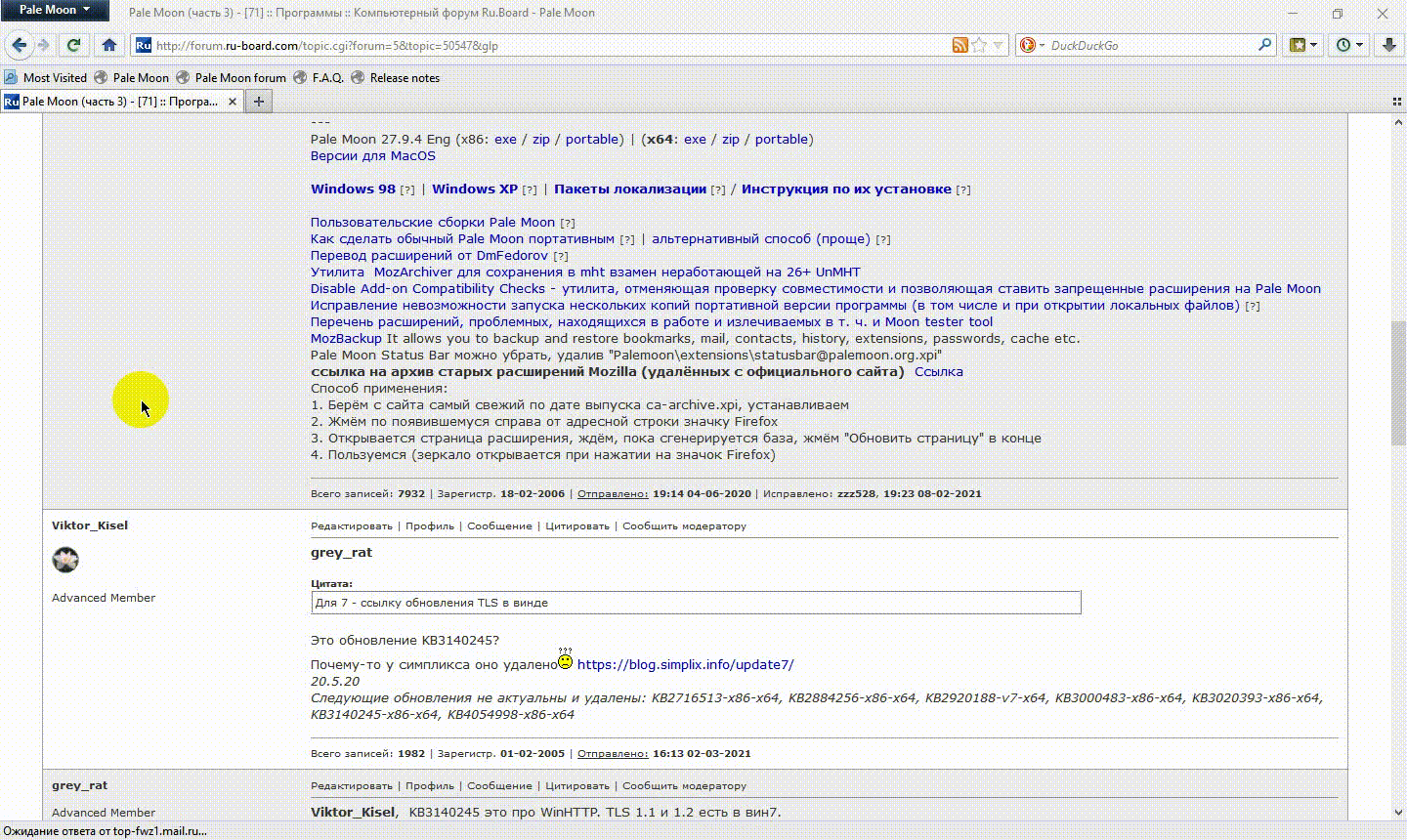Open a new tab with plus button
The width and height of the screenshot is (1407, 840).
tap(259, 102)
